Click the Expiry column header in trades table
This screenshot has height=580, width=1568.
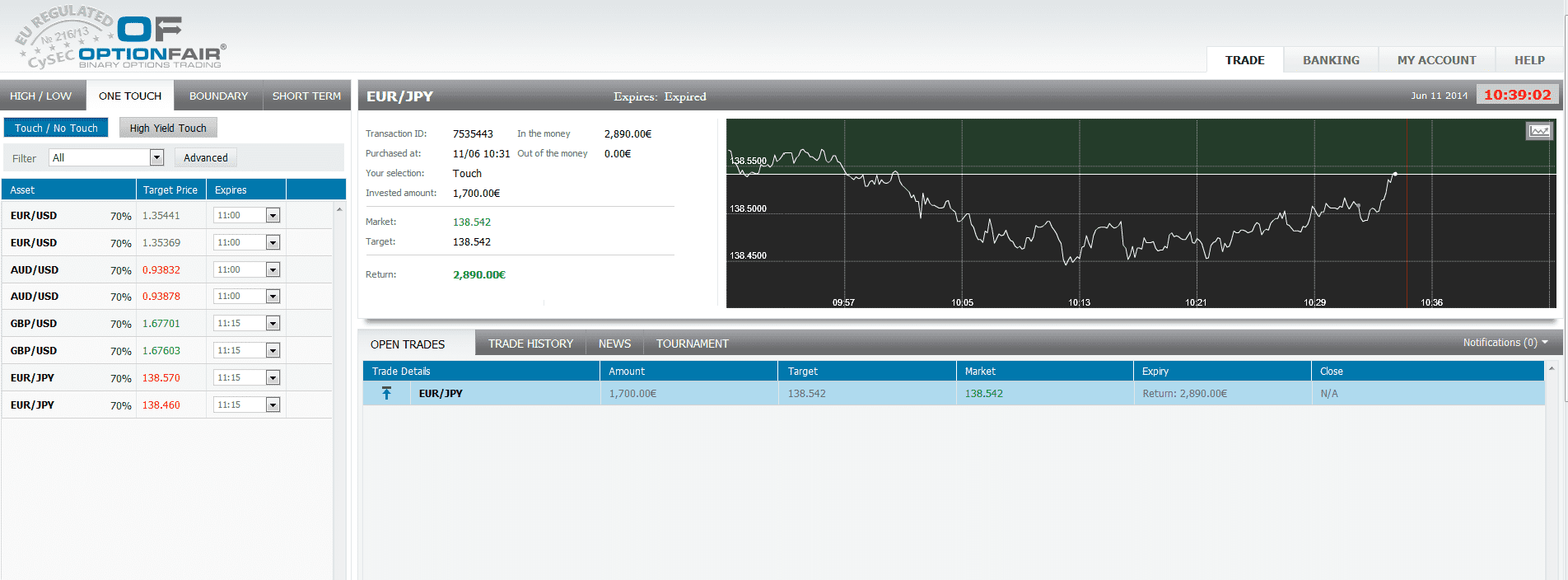click(x=1222, y=371)
